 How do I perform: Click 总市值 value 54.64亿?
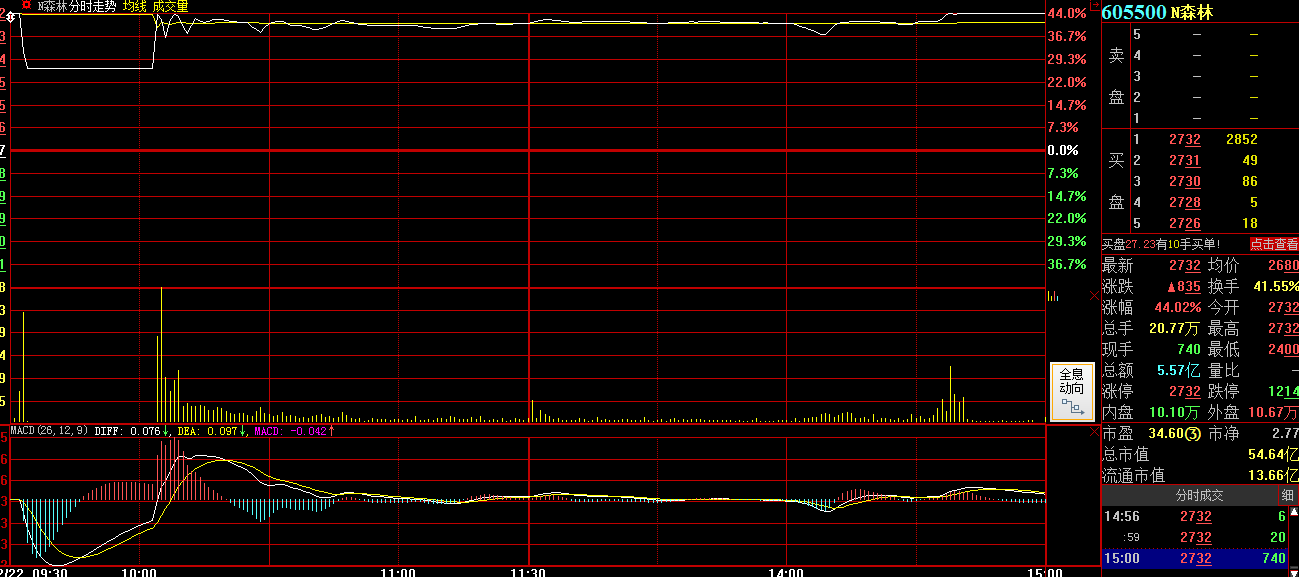[1274, 455]
